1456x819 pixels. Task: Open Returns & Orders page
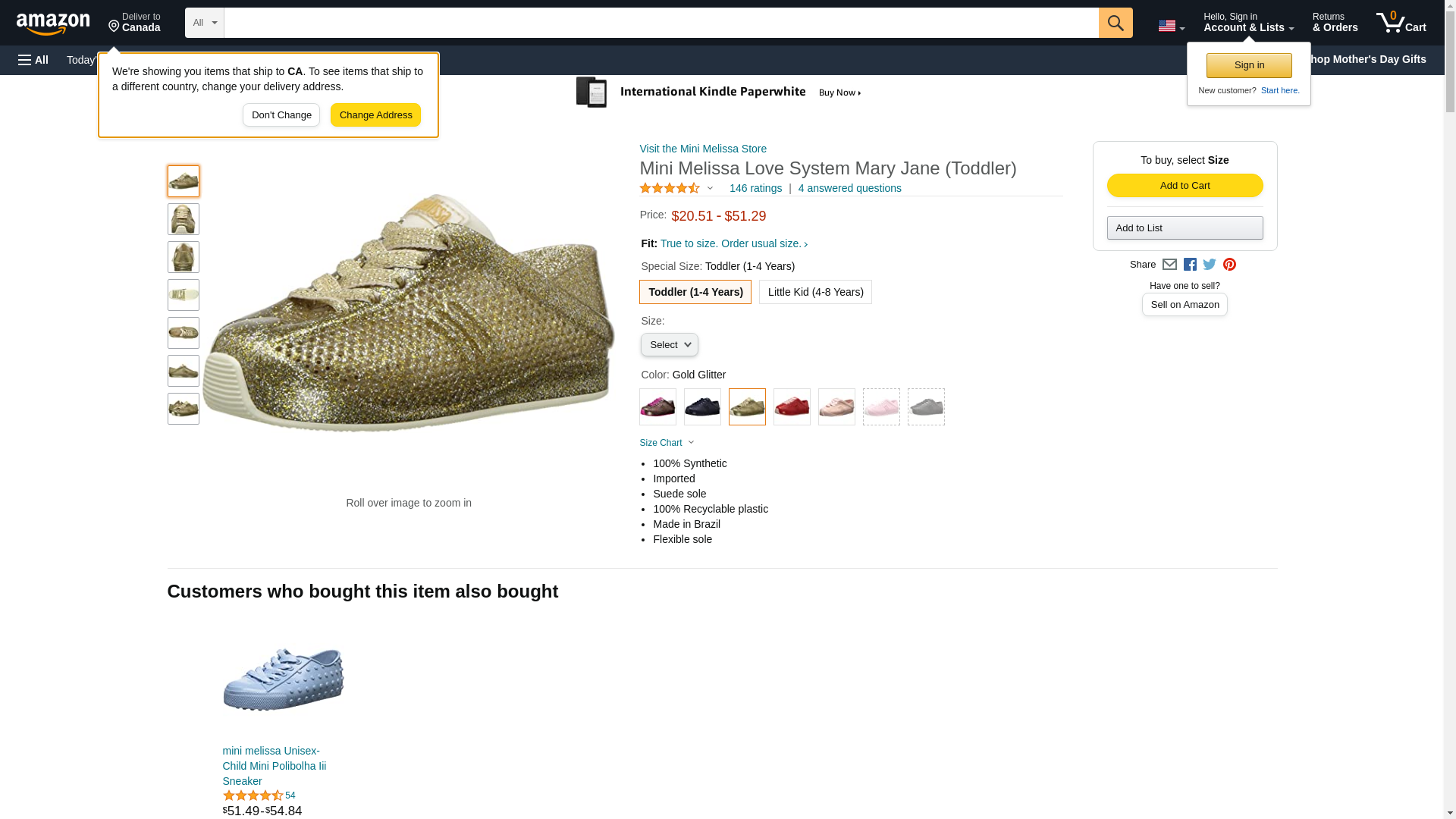point(1335,23)
